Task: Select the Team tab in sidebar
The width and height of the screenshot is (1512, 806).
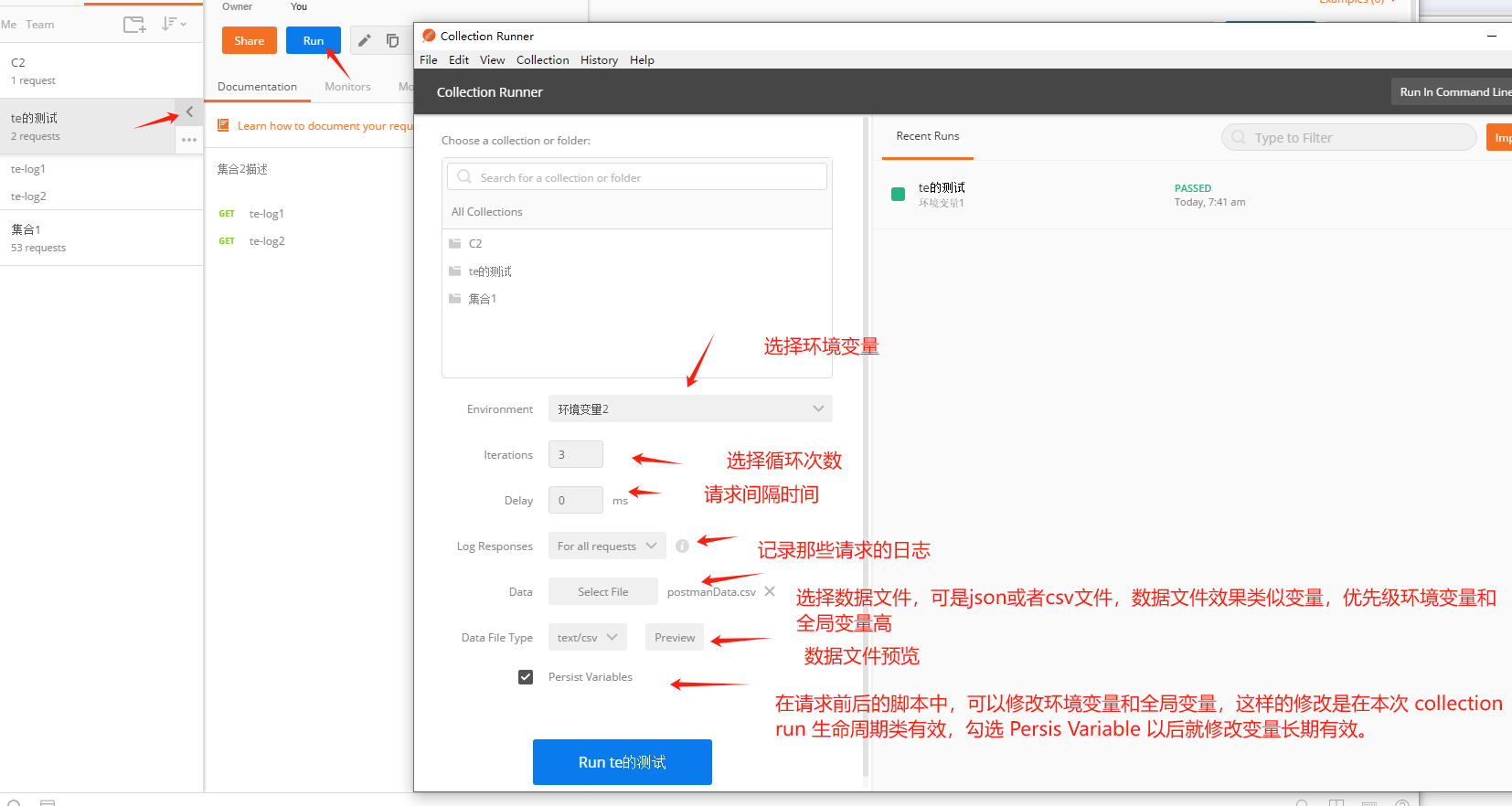Action: pyautogui.click(x=40, y=25)
